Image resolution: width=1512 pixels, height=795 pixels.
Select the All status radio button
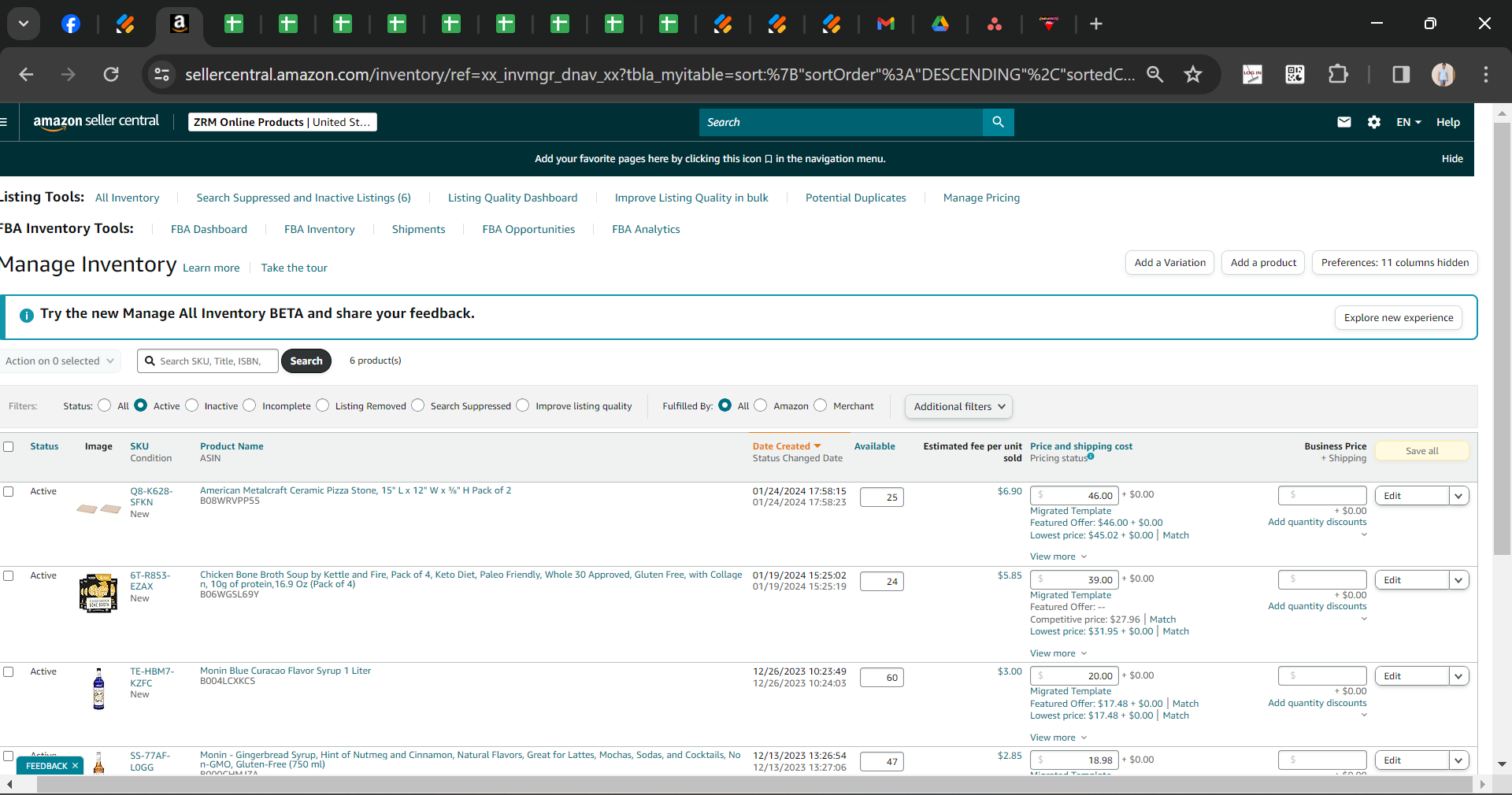[x=104, y=405]
